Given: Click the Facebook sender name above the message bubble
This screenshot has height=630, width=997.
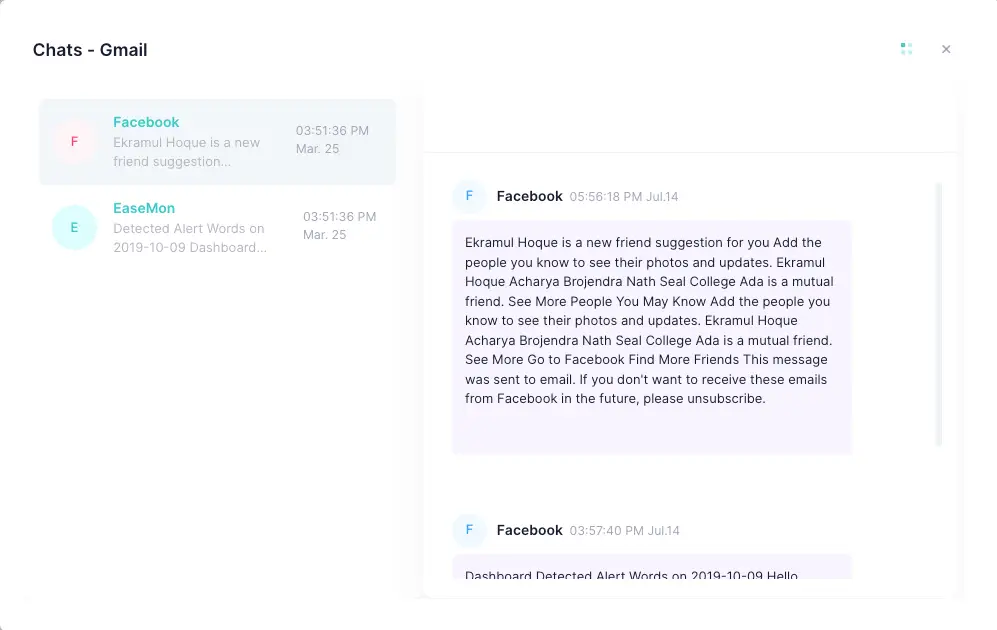Looking at the screenshot, I should point(529,196).
